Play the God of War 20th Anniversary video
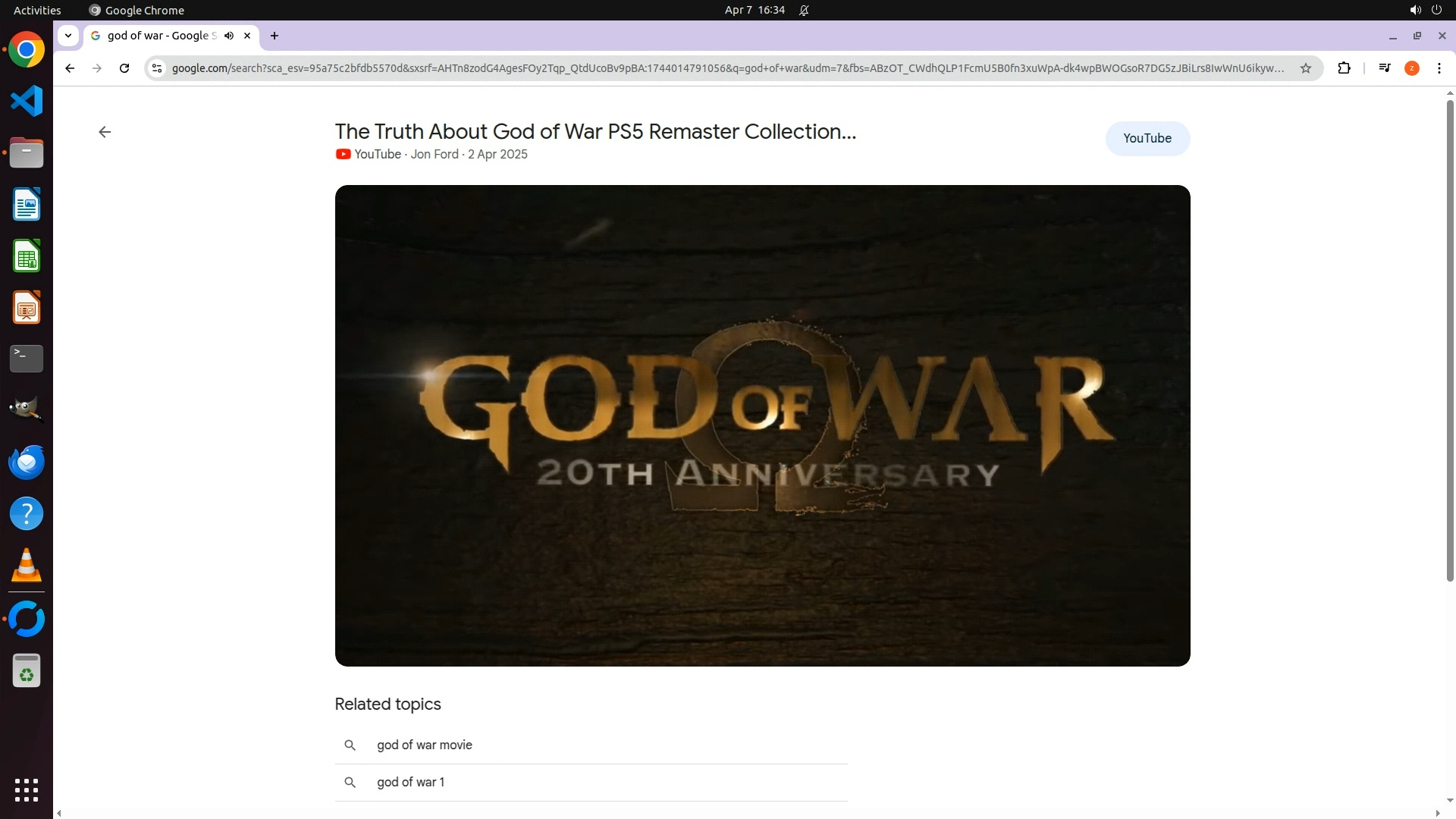 tap(762, 425)
